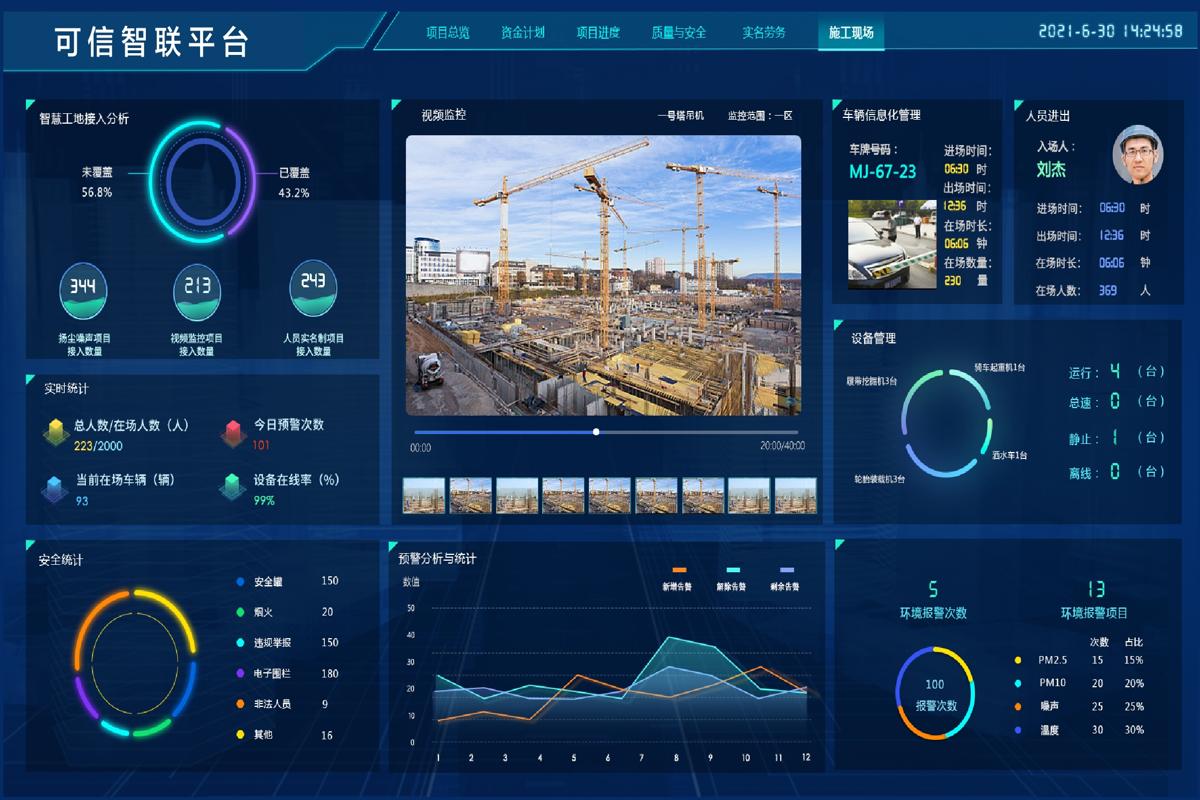Screen dimensions: 1200x800
Task: Switch to the 质量与安全 tab
Action: click(678, 33)
